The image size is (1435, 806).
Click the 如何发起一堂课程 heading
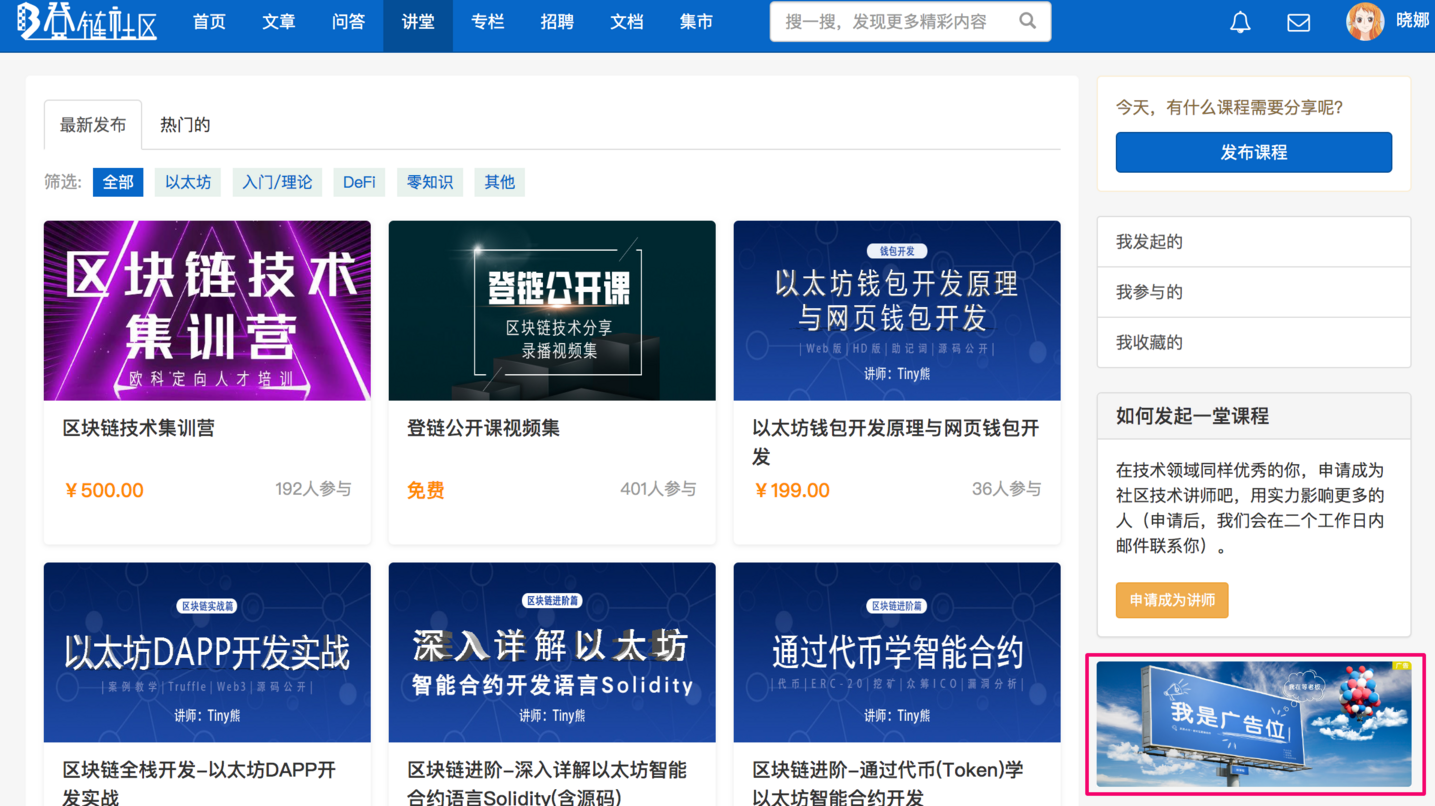(1192, 416)
